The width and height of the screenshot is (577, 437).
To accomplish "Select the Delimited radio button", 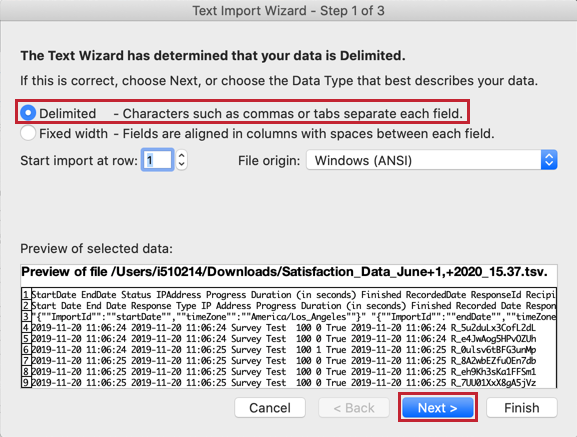I will [x=28, y=113].
